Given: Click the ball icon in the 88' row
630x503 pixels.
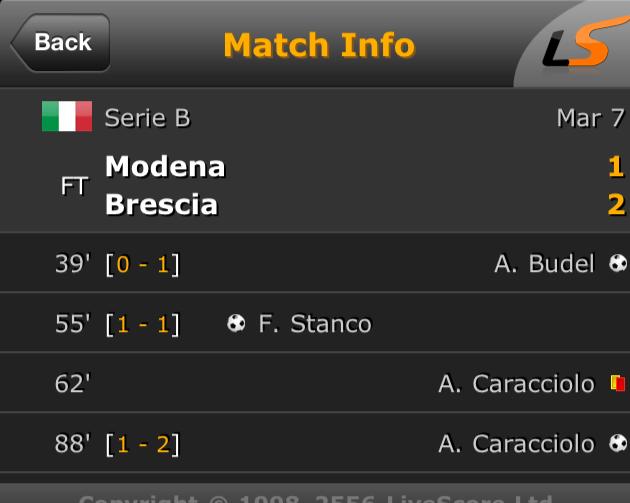Looking at the screenshot, I should [617, 443].
